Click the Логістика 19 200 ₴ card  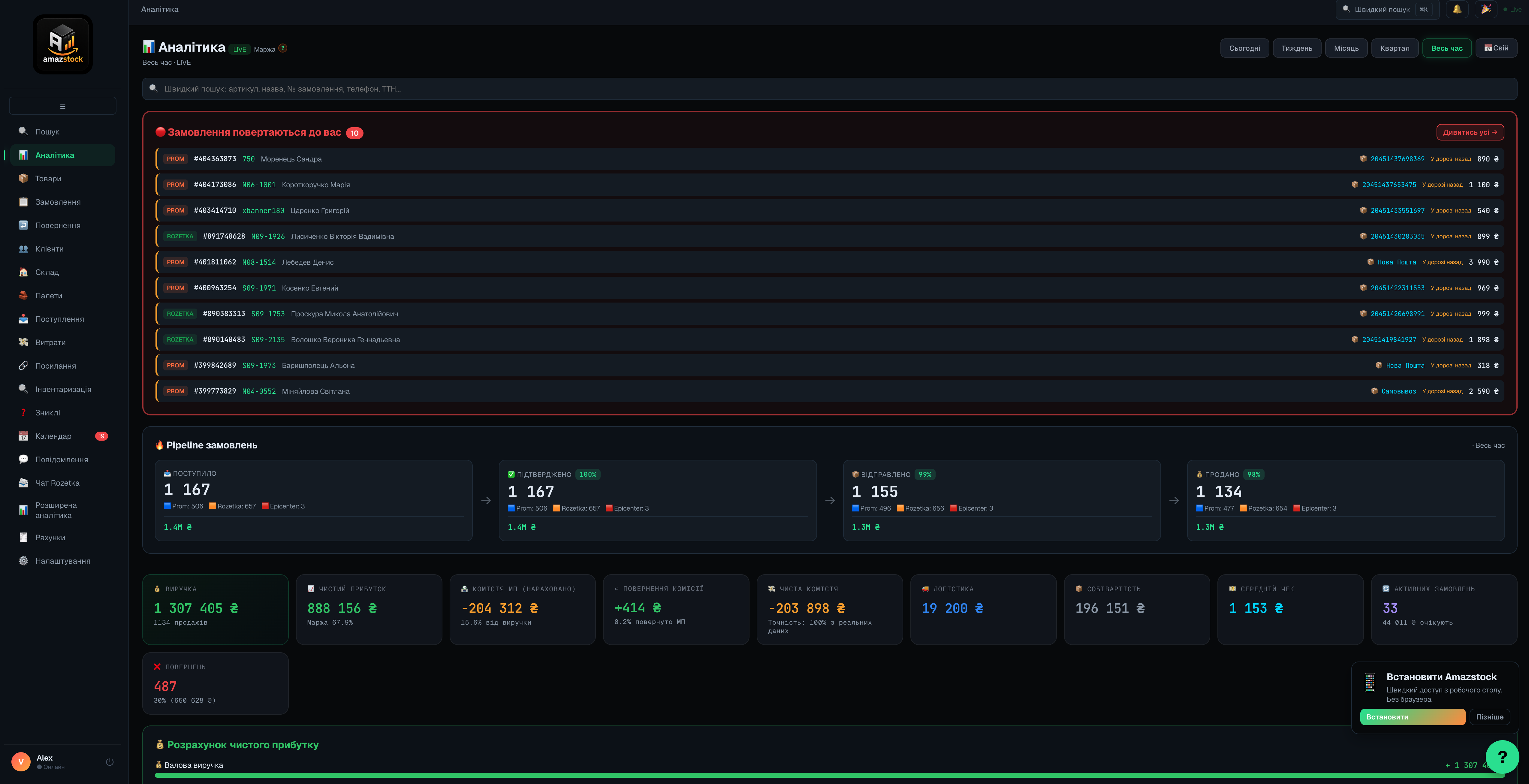pyautogui.click(x=984, y=610)
